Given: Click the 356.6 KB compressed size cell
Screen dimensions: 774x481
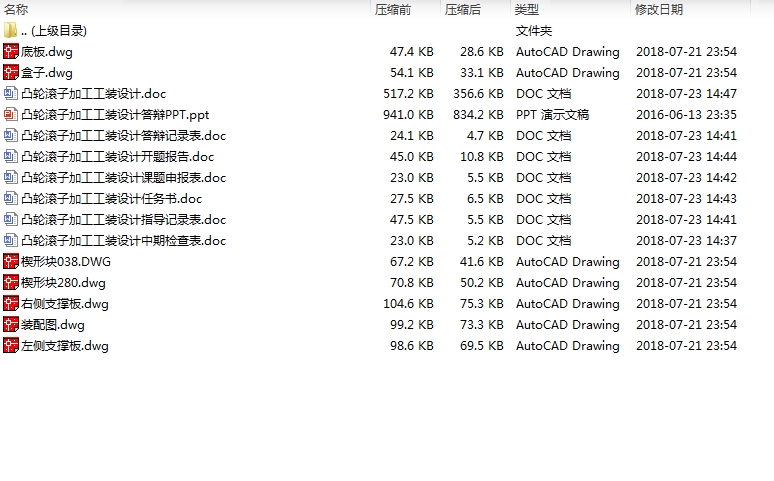Looking at the screenshot, I should [478, 94].
